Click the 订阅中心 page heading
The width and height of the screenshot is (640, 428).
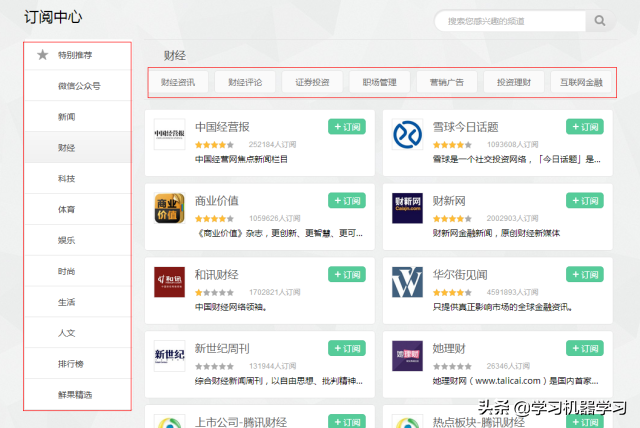pyautogui.click(x=53, y=17)
